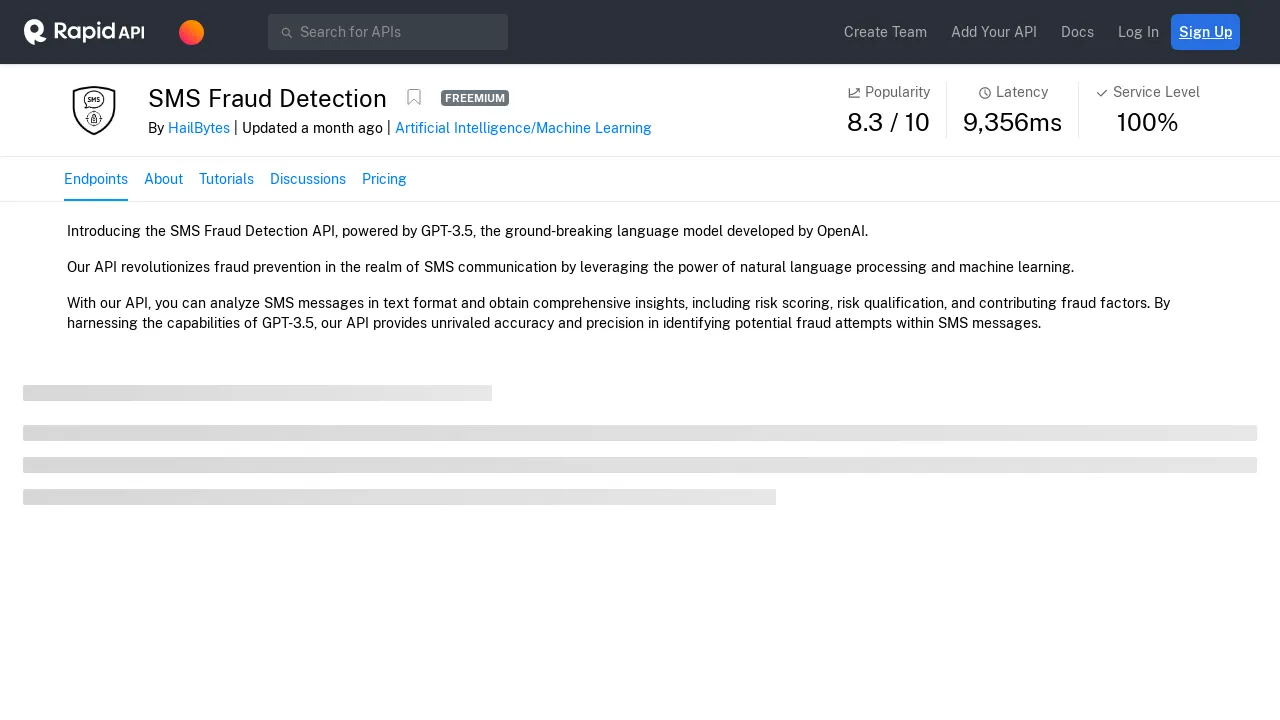Go to the Discussions tab
Screen dimensions: 1280x720
308,179
